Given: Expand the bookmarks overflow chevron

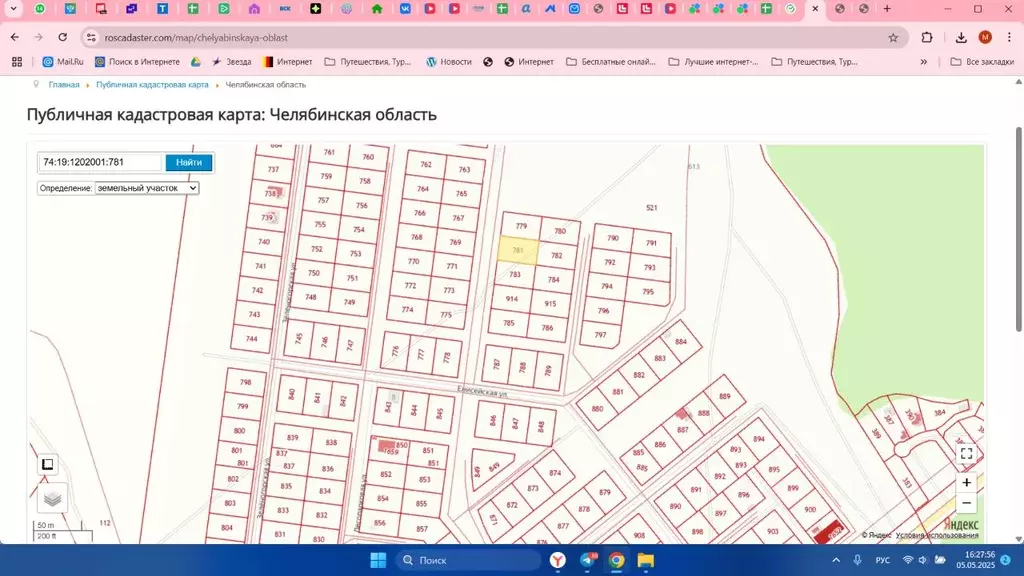Looking at the screenshot, I should pyautogui.click(x=923, y=61).
